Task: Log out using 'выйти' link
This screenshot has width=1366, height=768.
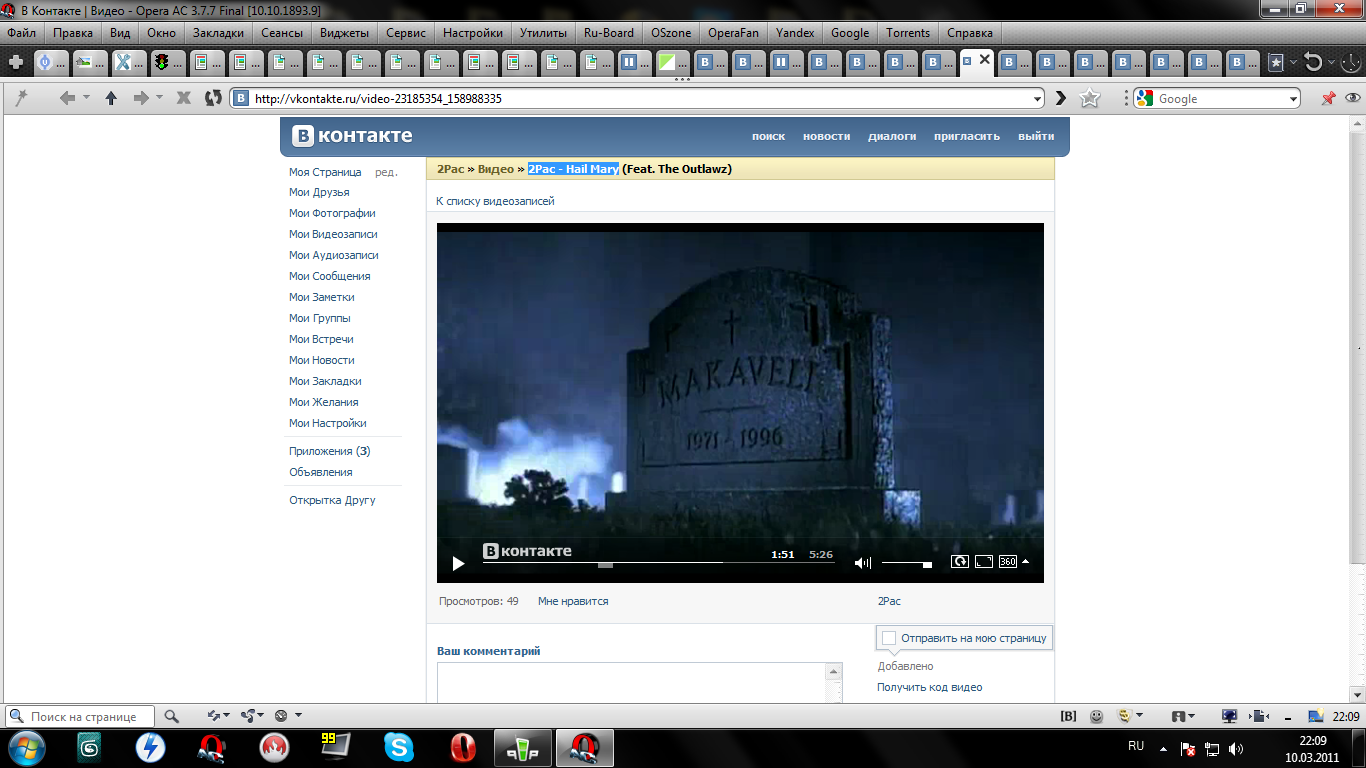Action: 1036,136
